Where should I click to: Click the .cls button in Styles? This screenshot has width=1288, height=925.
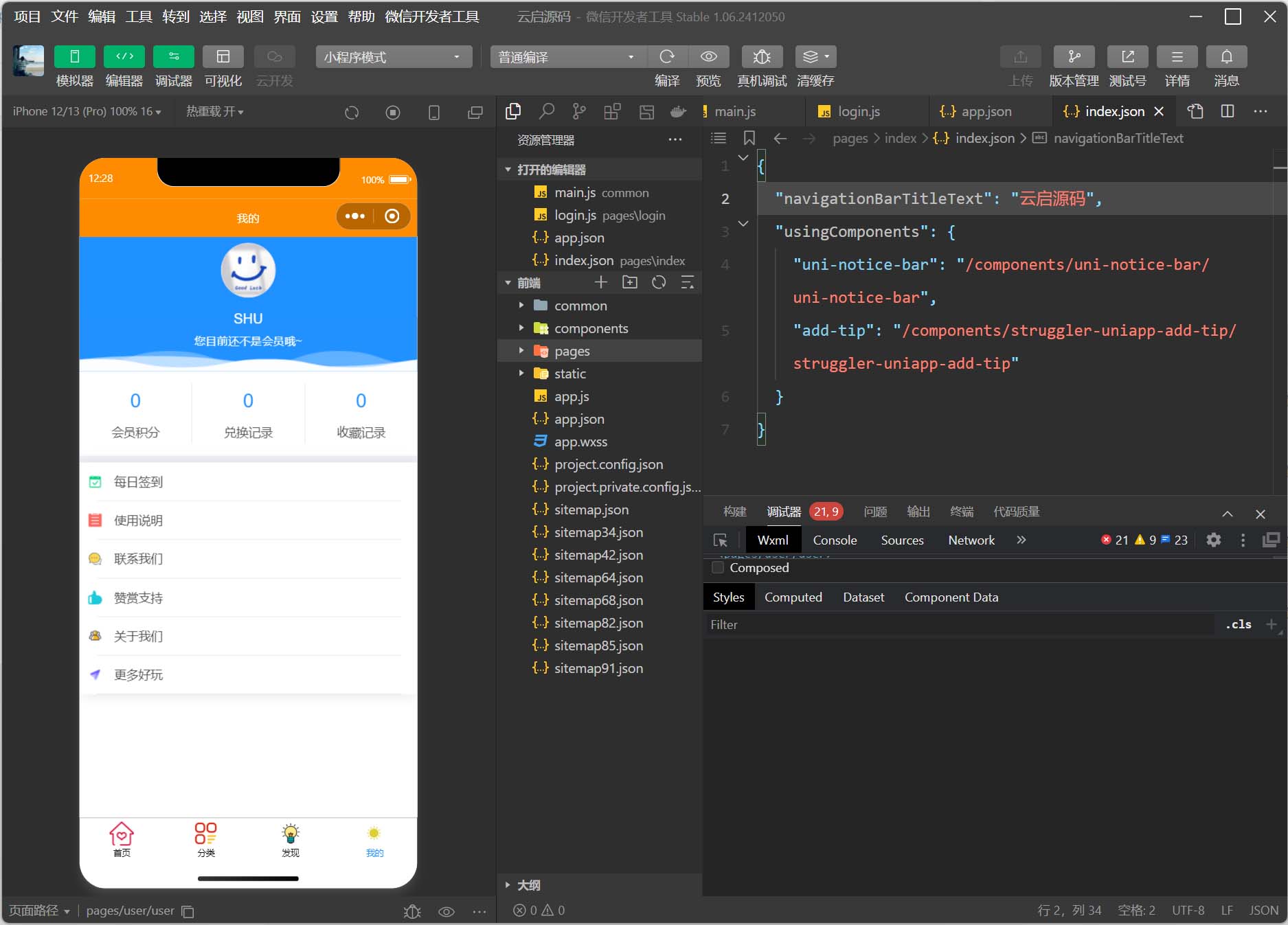1238,625
